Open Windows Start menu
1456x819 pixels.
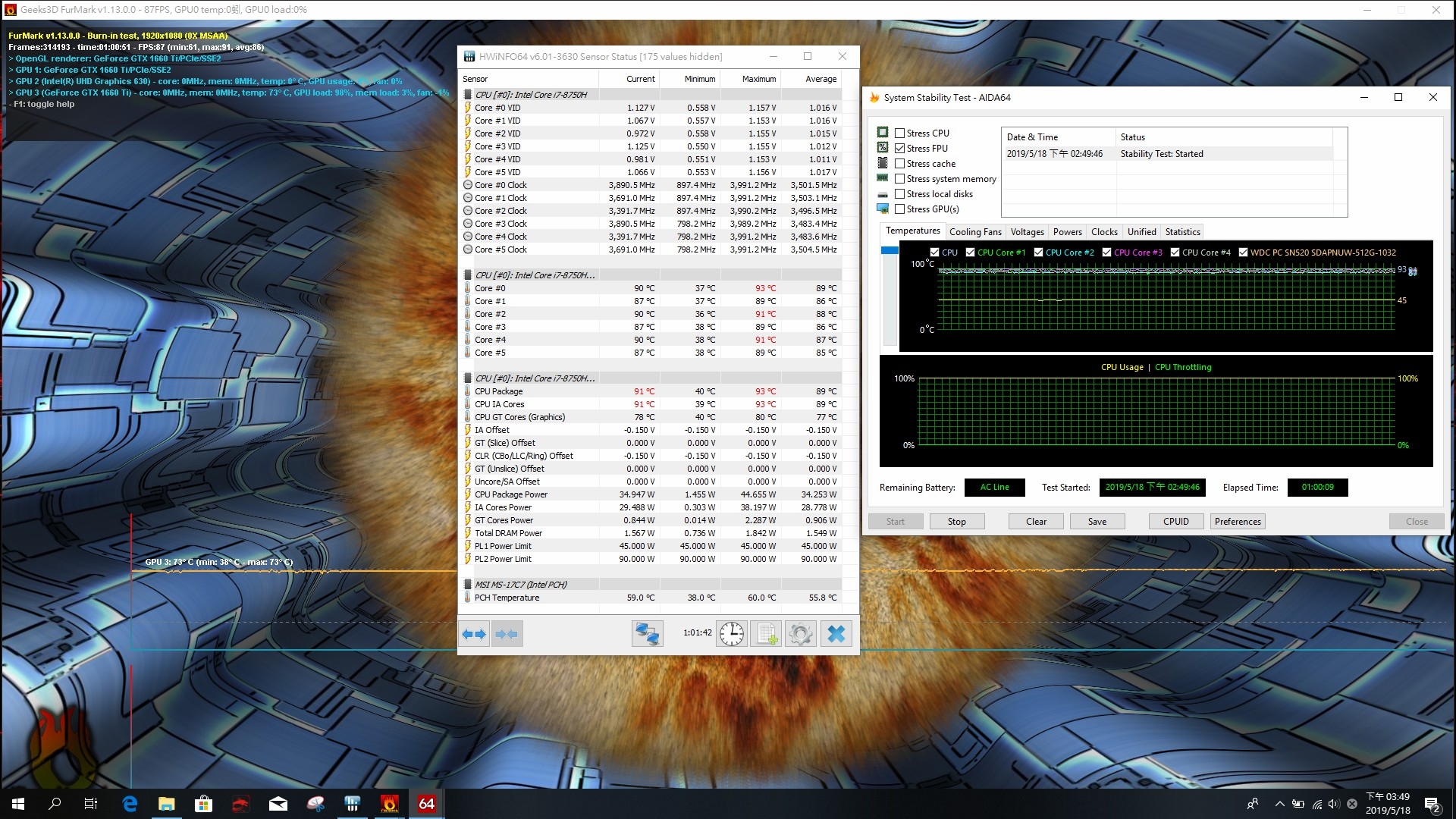coord(18,804)
